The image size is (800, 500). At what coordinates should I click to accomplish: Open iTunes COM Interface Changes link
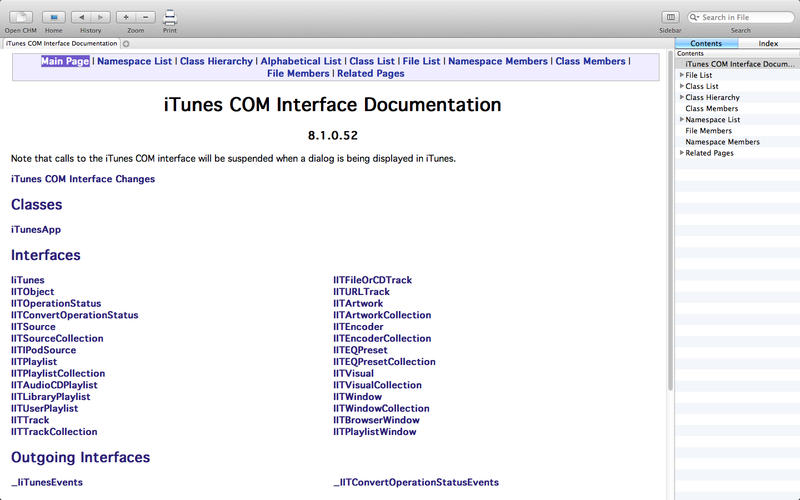tap(83, 179)
